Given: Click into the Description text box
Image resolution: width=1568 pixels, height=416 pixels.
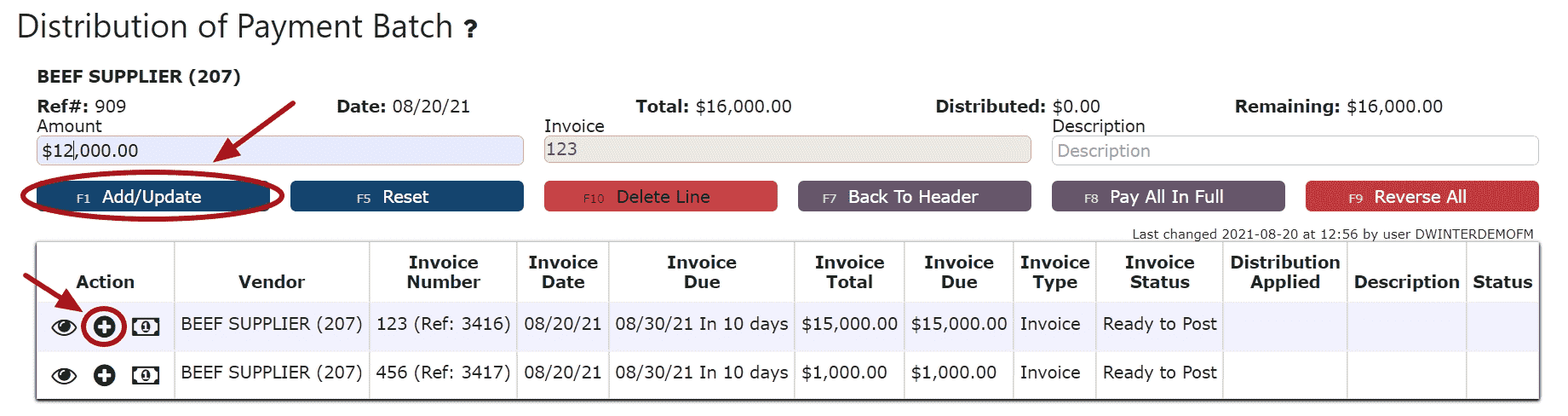Looking at the screenshot, I should click(1295, 151).
